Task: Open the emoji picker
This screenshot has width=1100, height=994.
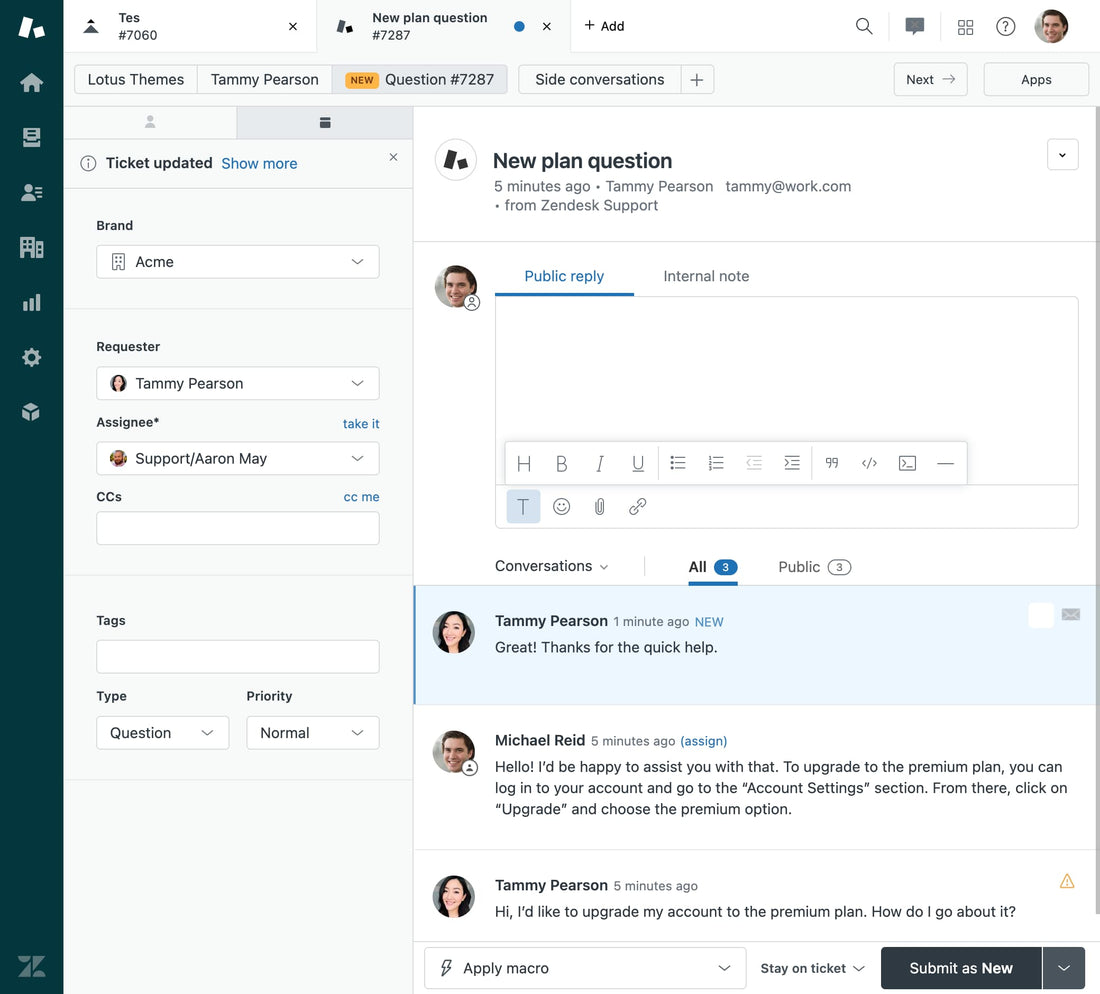Action: click(x=562, y=507)
